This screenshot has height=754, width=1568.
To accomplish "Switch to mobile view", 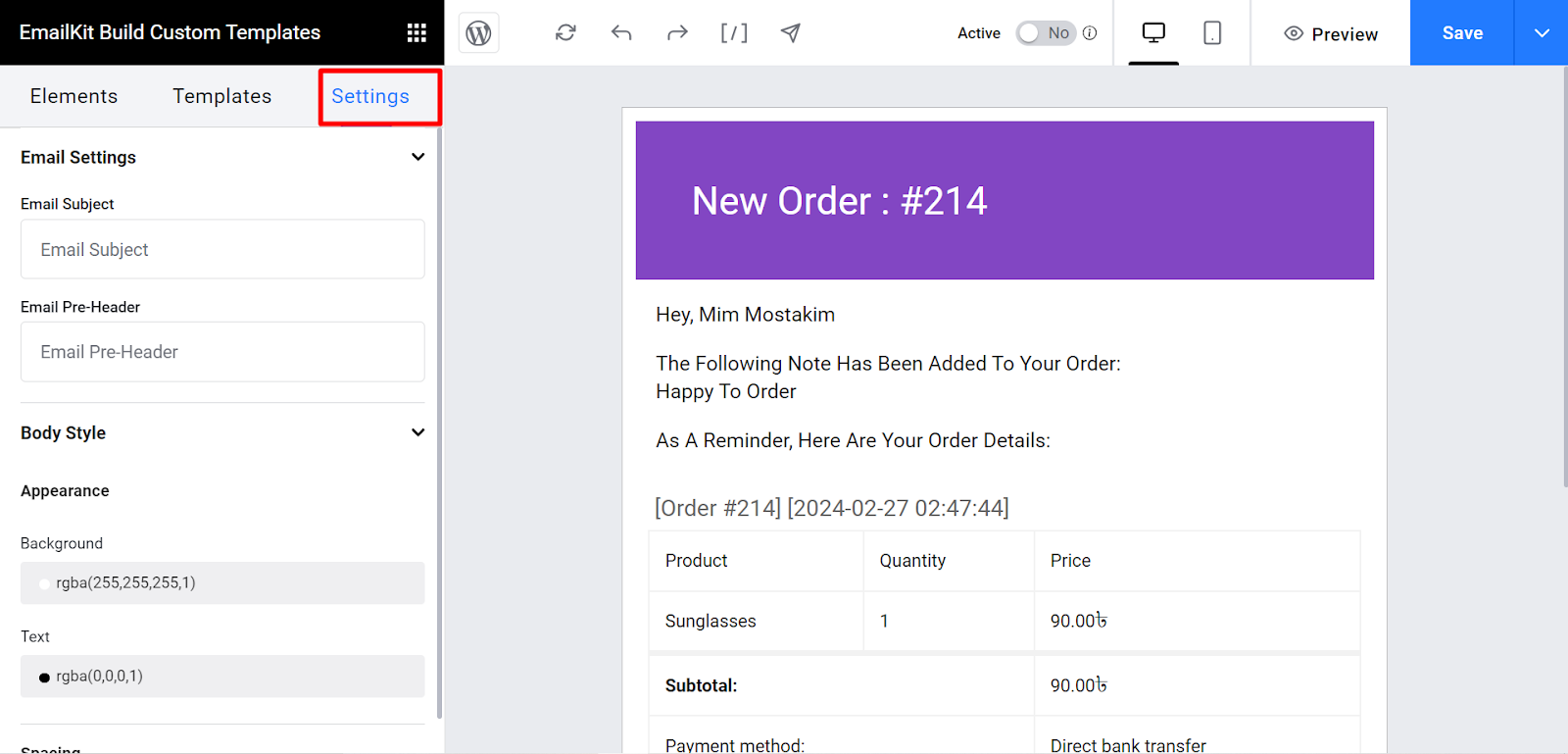I will point(1212,33).
